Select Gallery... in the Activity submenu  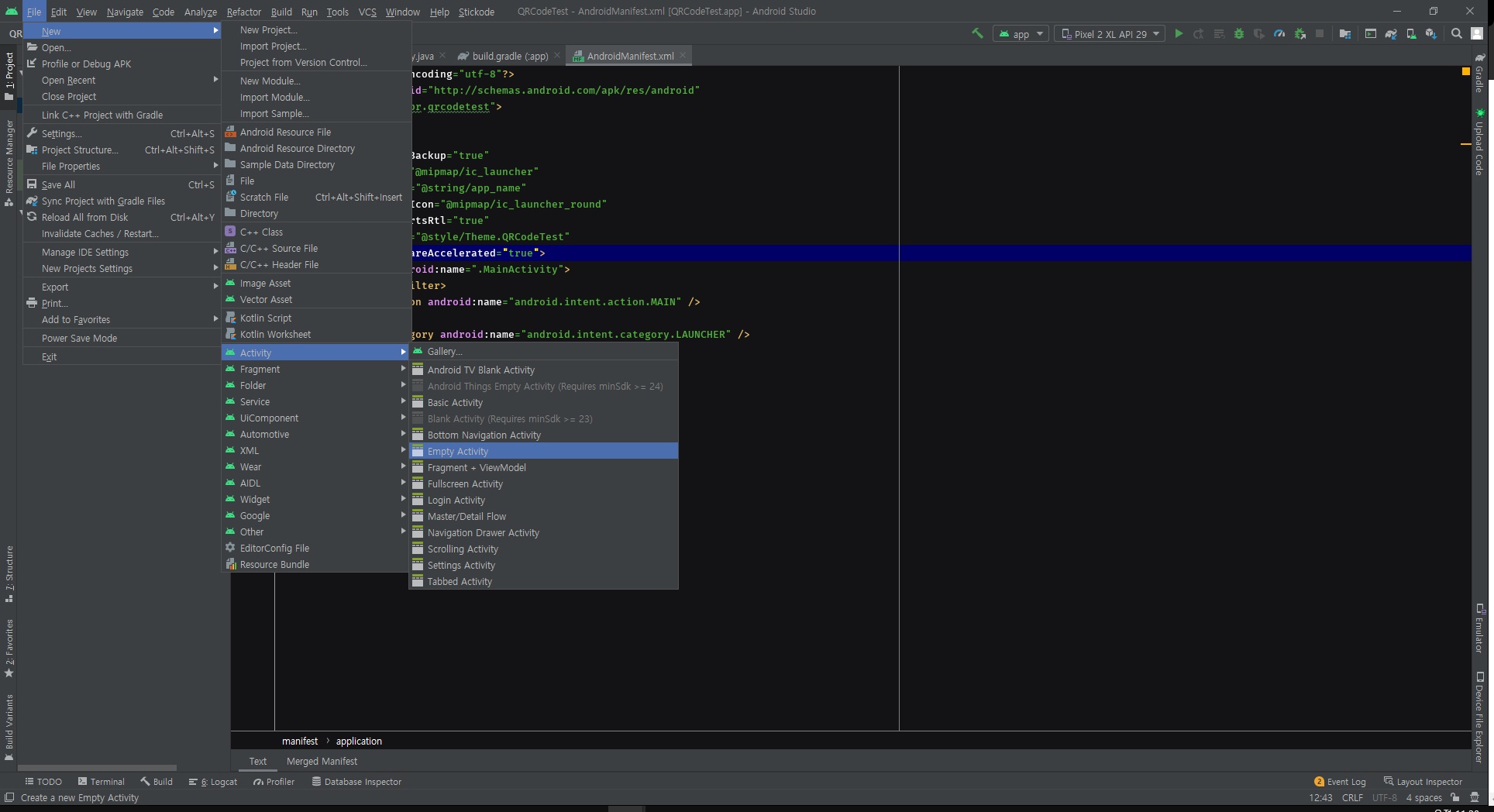click(543, 351)
